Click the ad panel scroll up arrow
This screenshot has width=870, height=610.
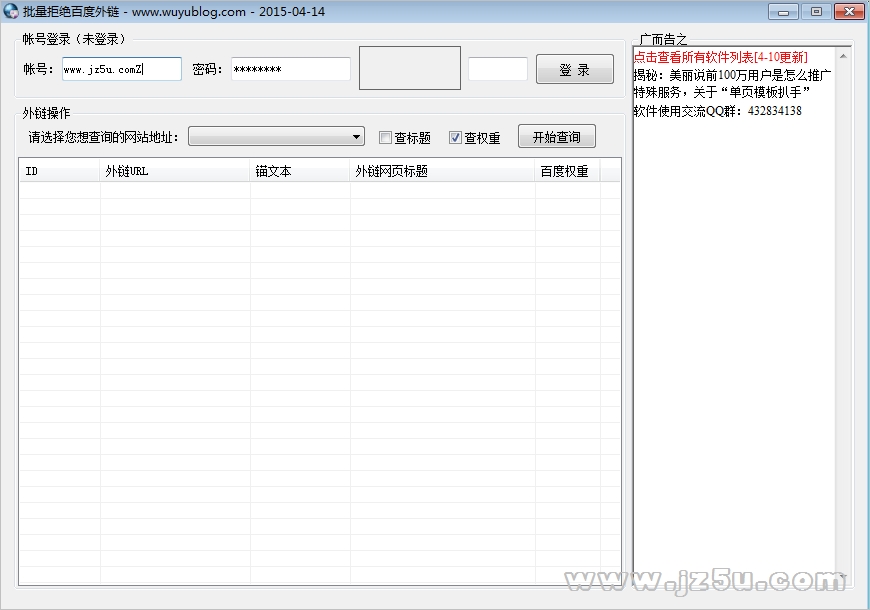coord(843,56)
